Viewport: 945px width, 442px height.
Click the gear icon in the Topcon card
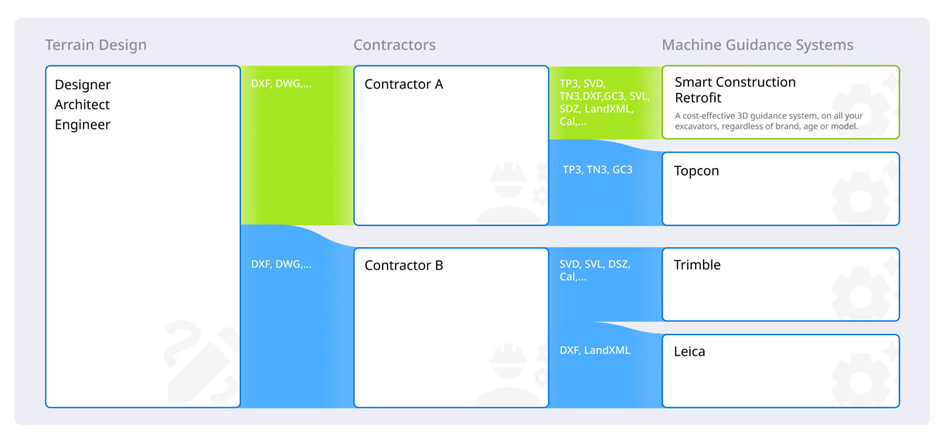click(x=864, y=196)
